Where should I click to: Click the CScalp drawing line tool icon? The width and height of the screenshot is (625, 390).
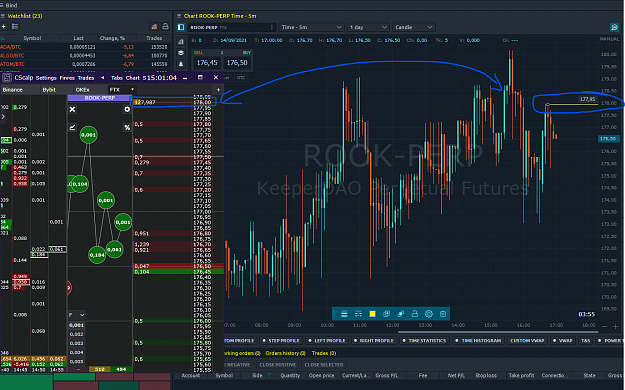pyautogui.click(x=72, y=128)
